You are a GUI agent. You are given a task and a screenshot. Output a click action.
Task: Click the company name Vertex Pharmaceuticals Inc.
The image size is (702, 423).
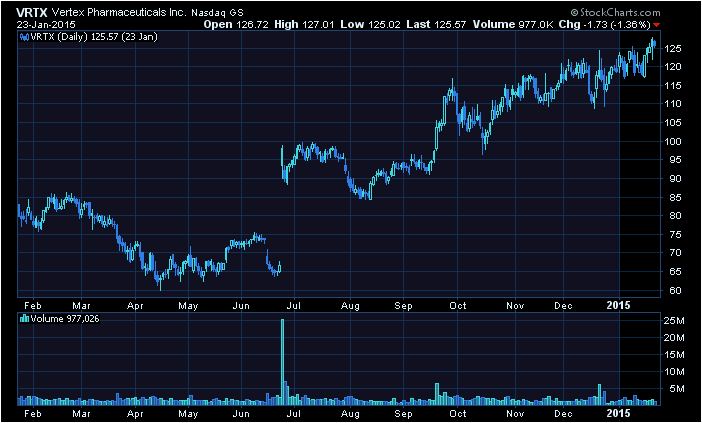click(119, 13)
